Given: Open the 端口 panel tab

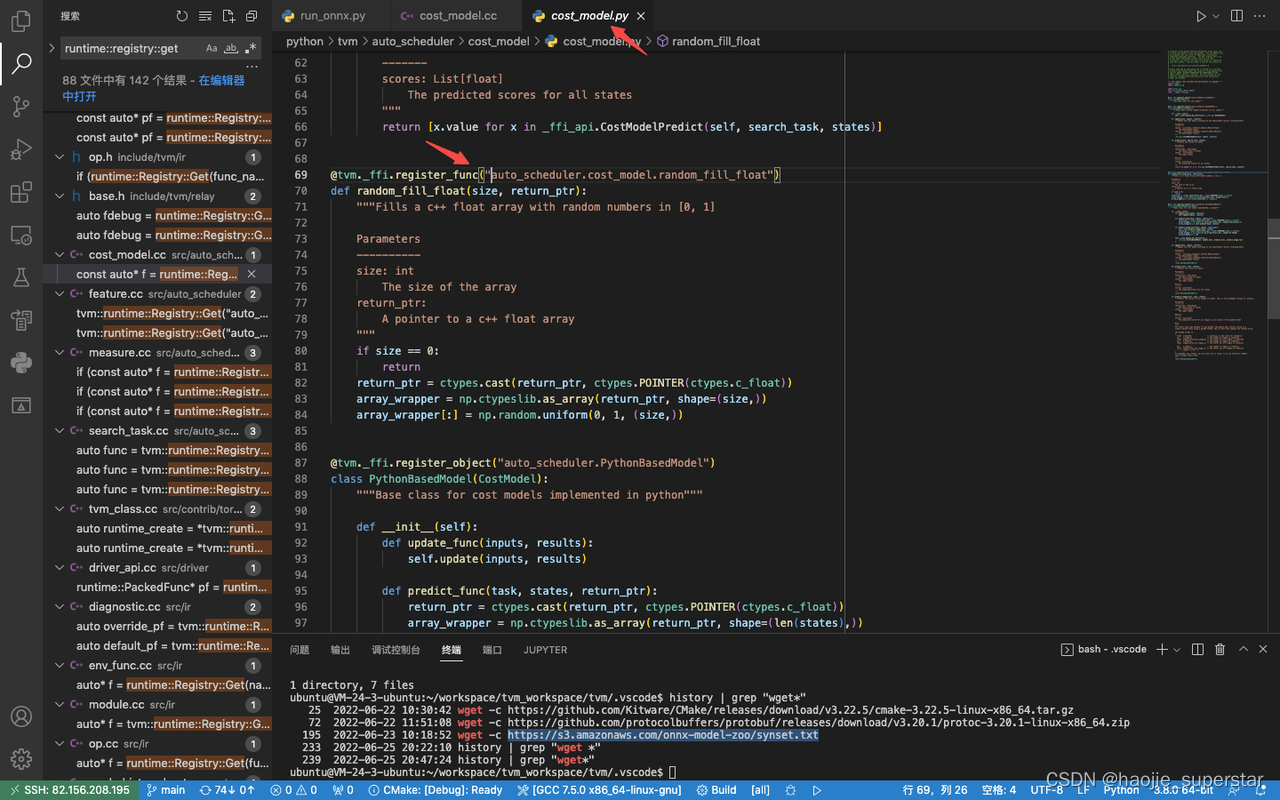Looking at the screenshot, I should [492, 650].
